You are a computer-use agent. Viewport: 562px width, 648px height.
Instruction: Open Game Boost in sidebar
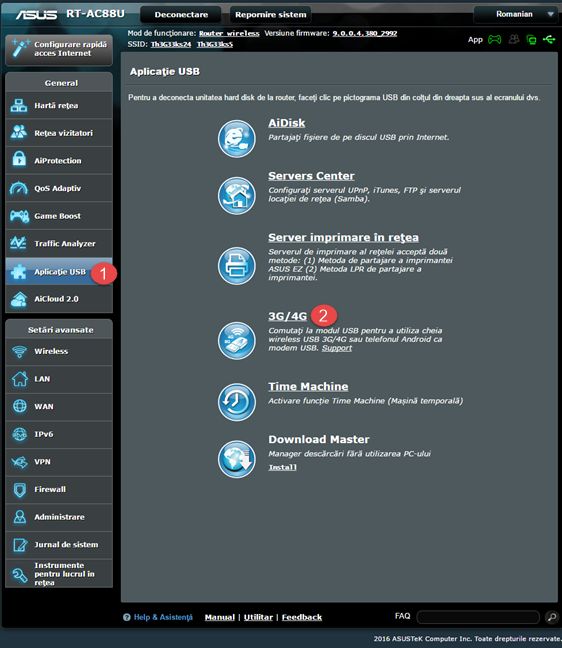pyautogui.click(x=59, y=216)
